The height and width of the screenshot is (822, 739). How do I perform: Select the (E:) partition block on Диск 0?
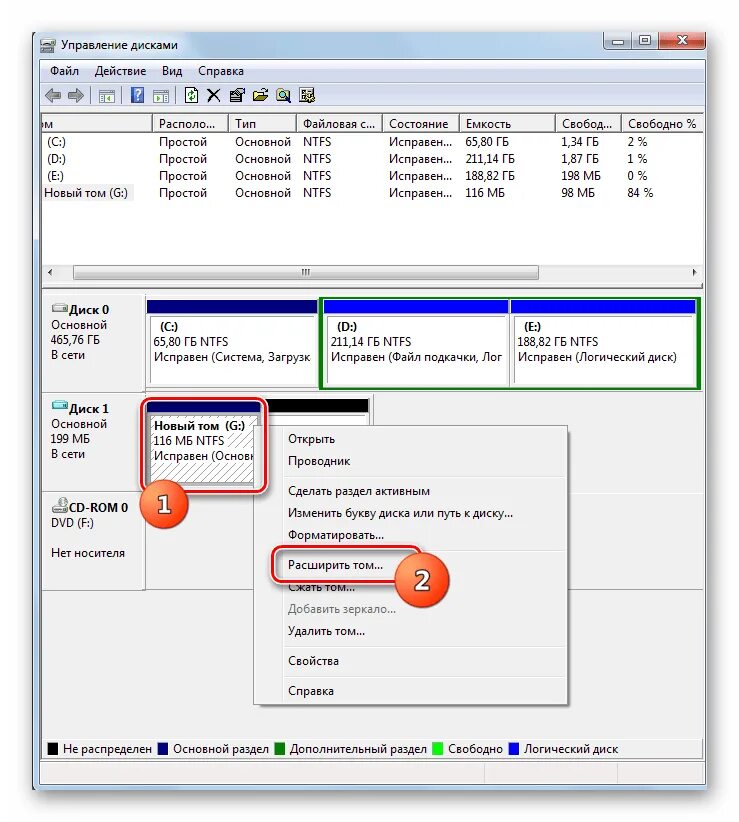(x=604, y=343)
